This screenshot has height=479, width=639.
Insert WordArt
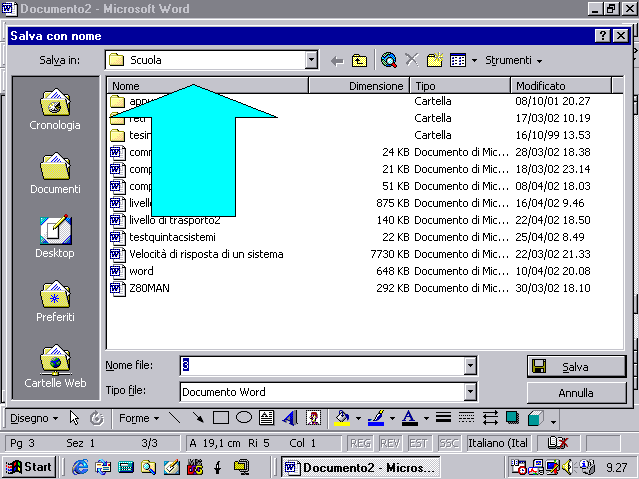pyautogui.click(x=290, y=418)
